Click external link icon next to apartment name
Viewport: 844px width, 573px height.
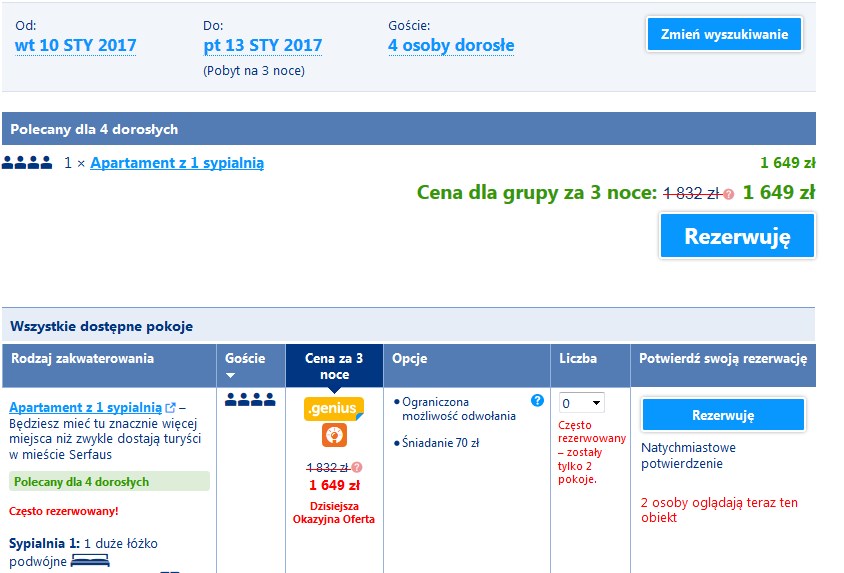(171, 408)
